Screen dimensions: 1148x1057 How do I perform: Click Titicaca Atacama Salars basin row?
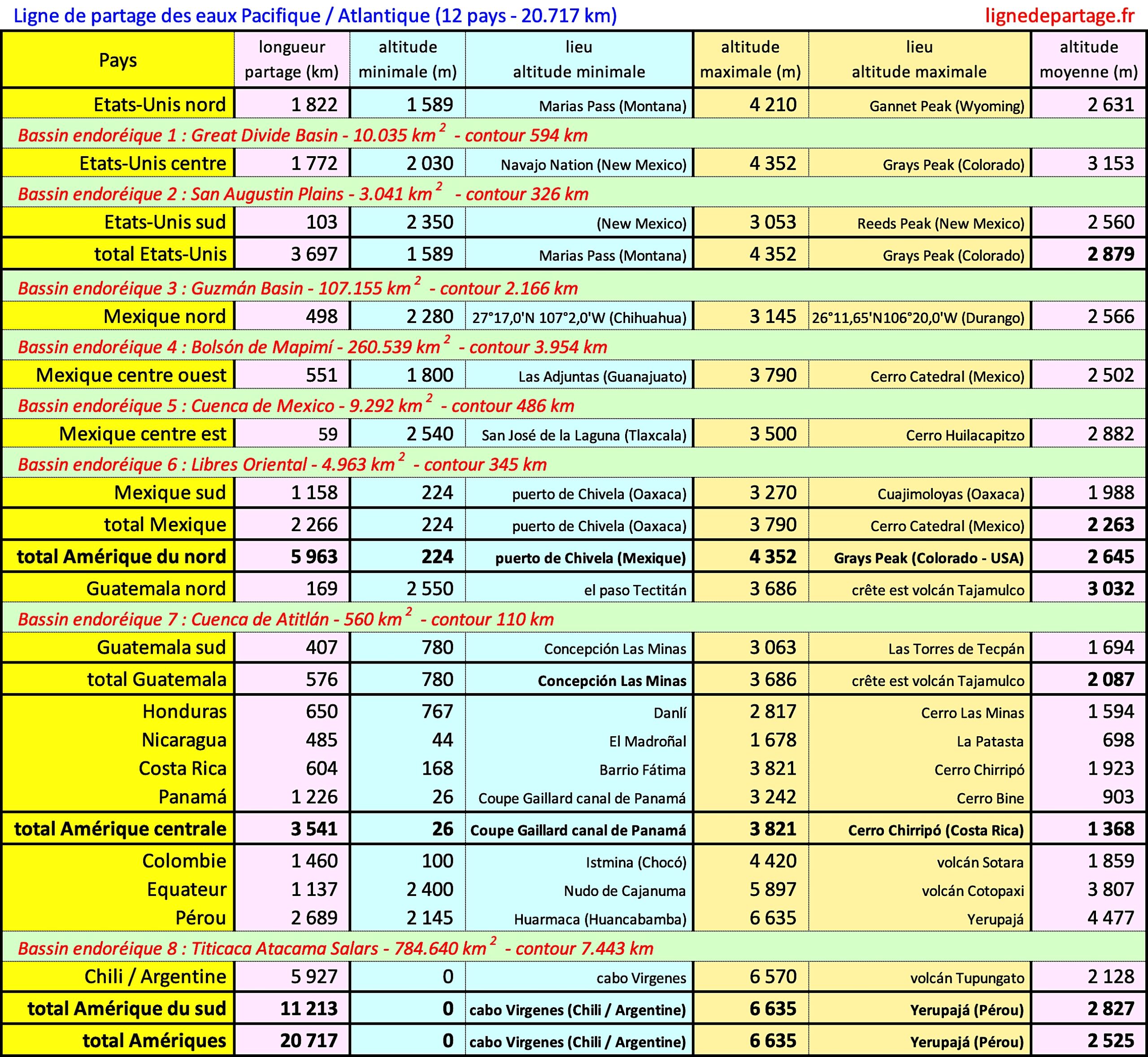(335, 948)
